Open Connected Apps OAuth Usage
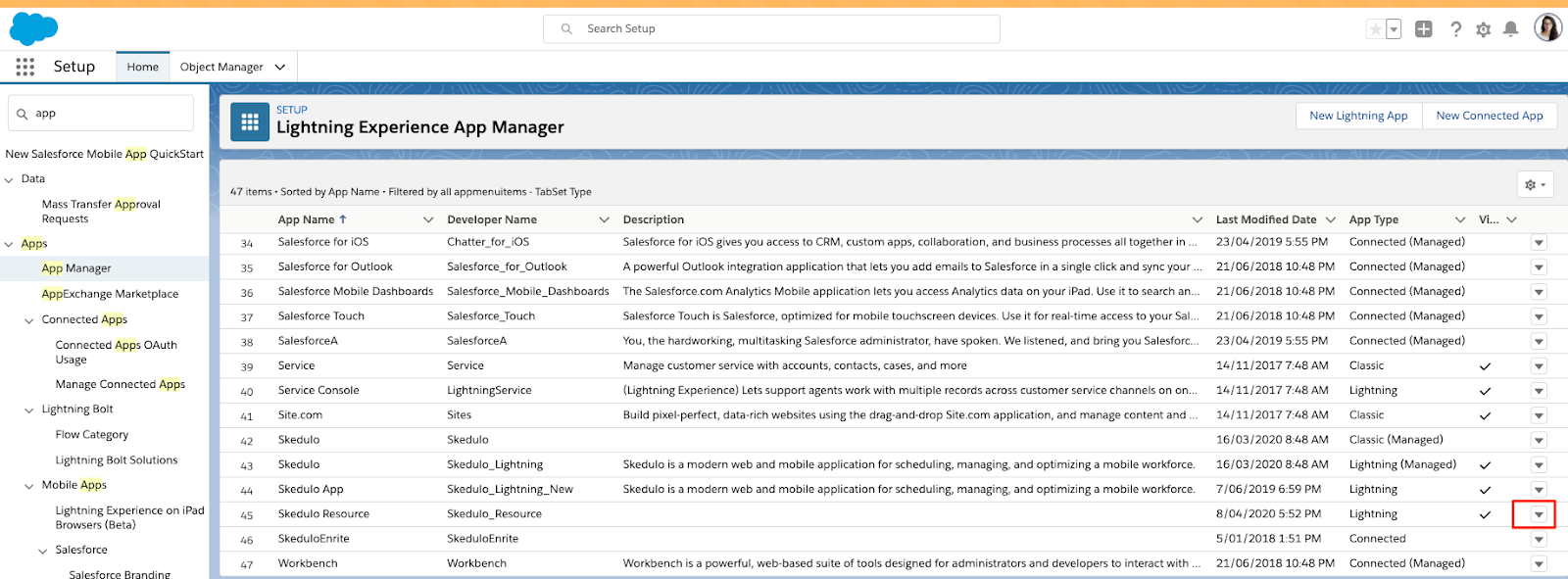The width and height of the screenshot is (1568, 579). [x=117, y=353]
